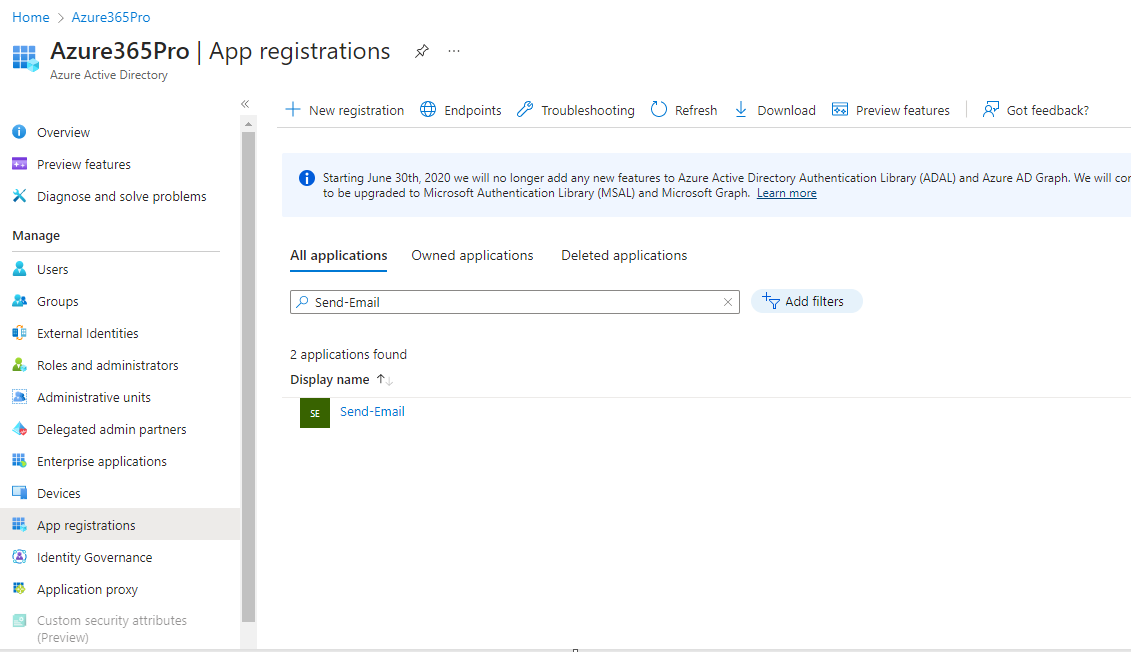Open New registration

345,110
